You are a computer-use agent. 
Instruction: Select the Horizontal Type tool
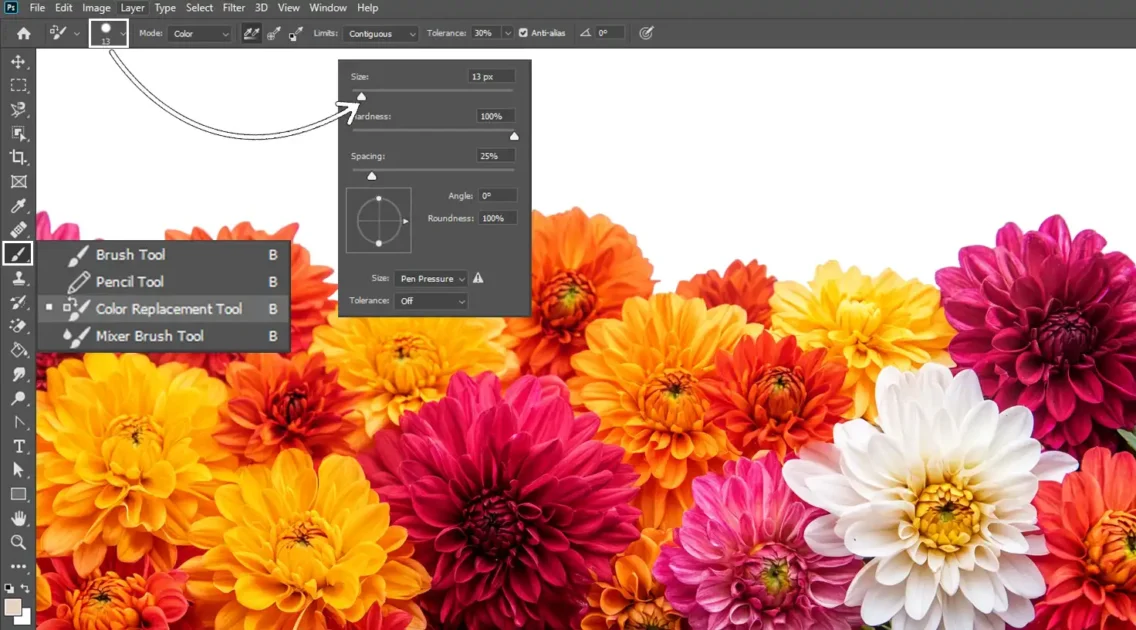[18, 447]
